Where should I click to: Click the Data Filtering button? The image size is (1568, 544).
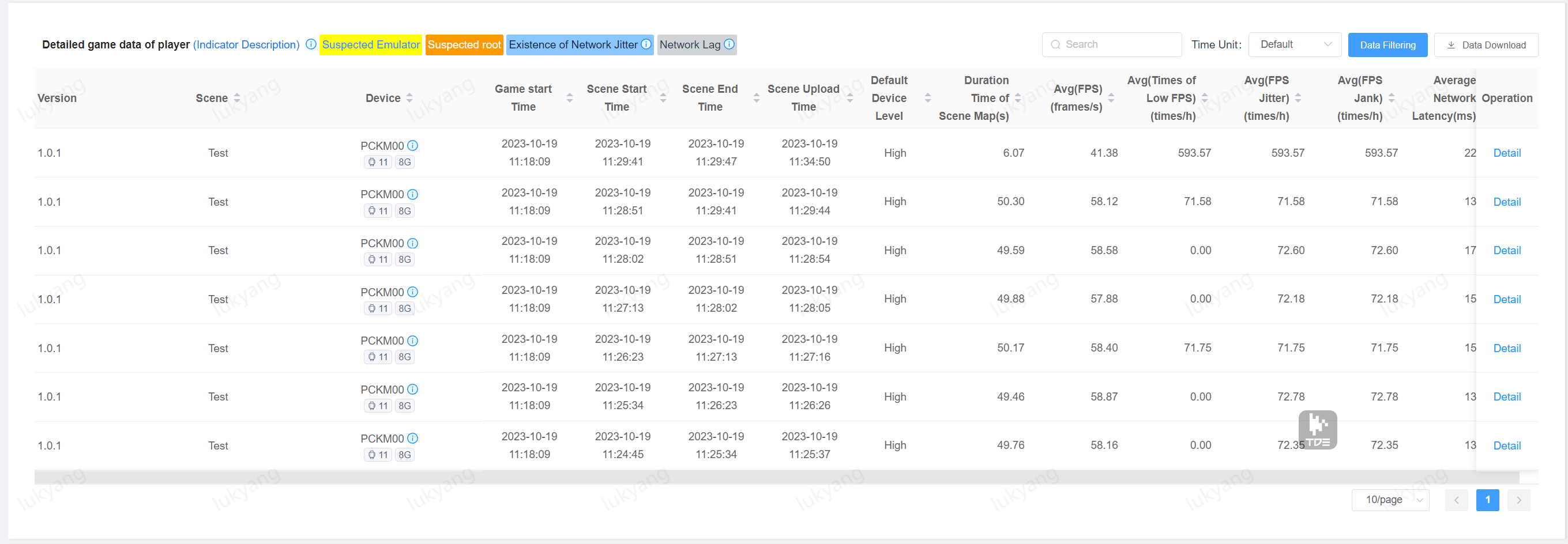pos(1387,45)
